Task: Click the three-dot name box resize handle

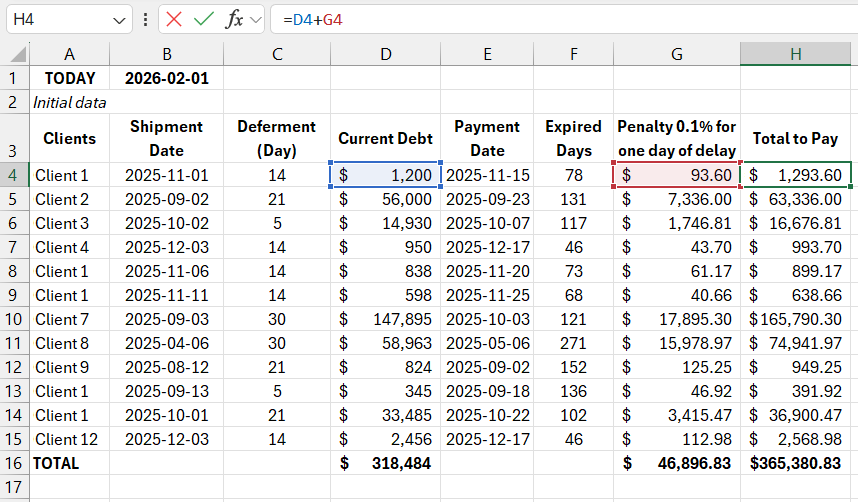Action: click(x=146, y=19)
